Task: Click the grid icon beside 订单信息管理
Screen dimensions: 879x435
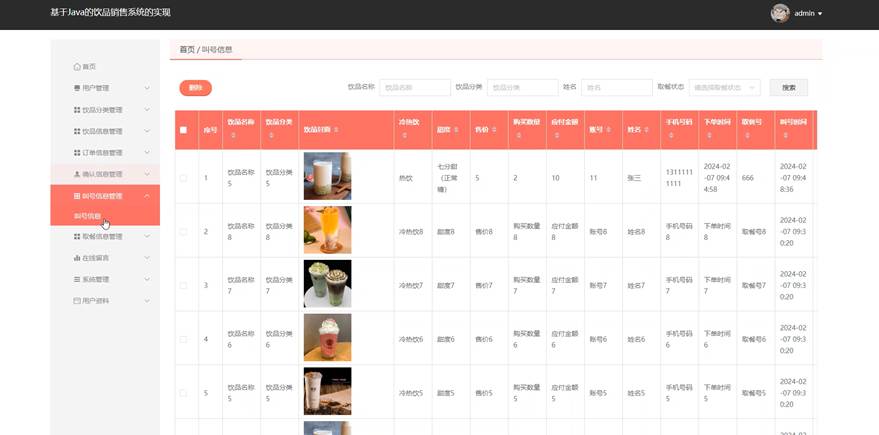Action: click(77, 152)
